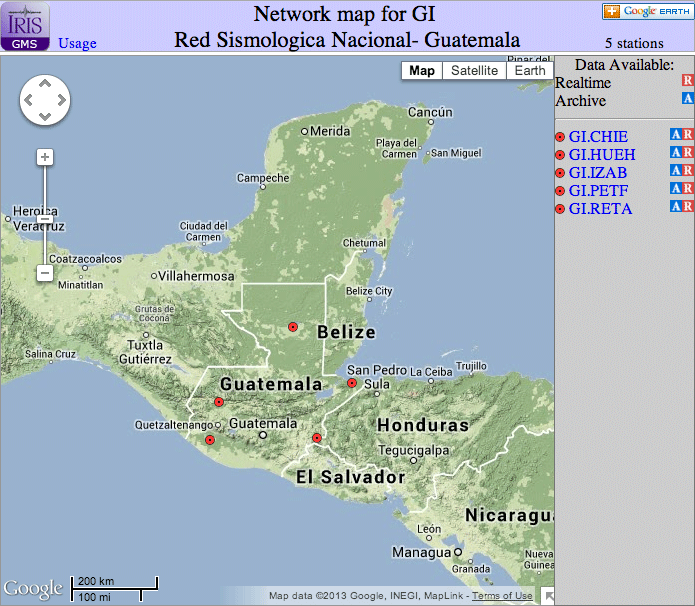Pan the map right arrow
695x606 pixels.
62,100
